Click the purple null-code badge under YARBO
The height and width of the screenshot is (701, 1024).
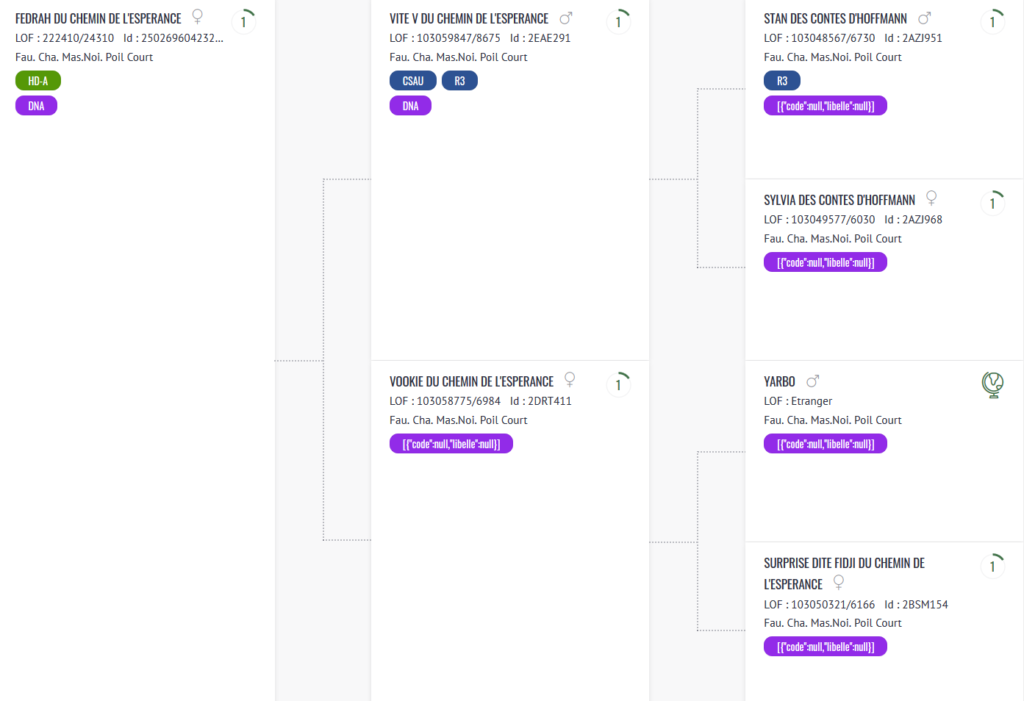(x=825, y=444)
